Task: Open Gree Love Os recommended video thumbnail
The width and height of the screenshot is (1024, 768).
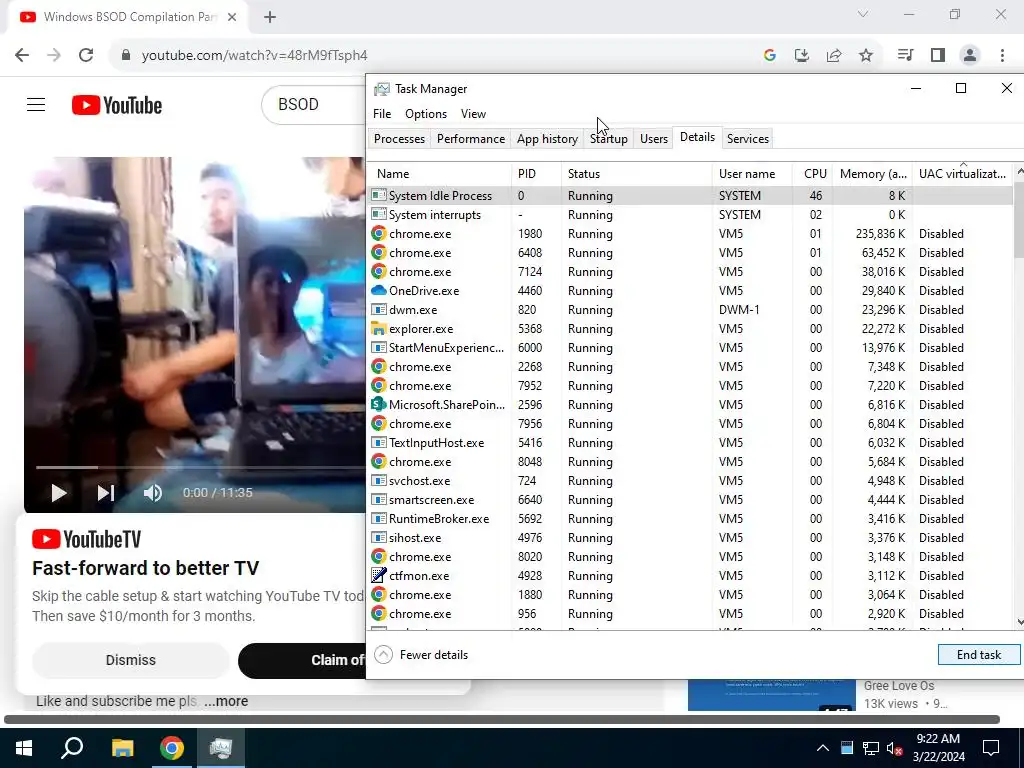Action: click(771, 695)
